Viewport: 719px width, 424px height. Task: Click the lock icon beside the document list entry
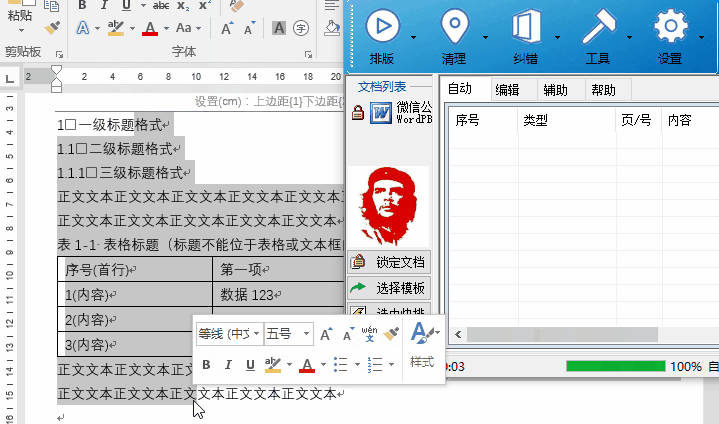click(358, 113)
